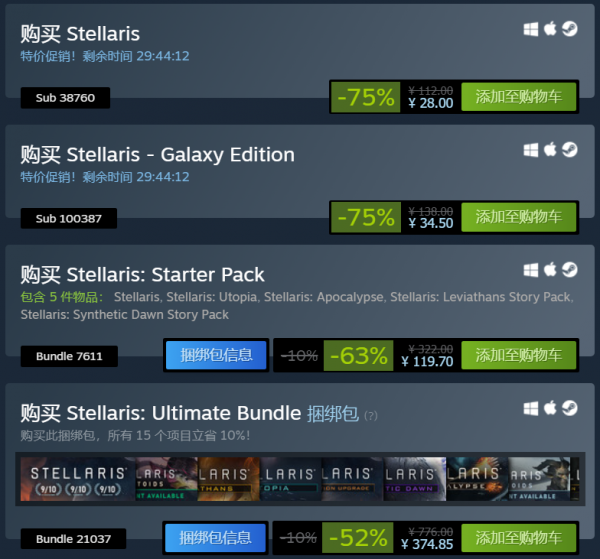Click the Steam icon in Galaxy Edition row
The height and width of the screenshot is (559, 600).
(569, 149)
